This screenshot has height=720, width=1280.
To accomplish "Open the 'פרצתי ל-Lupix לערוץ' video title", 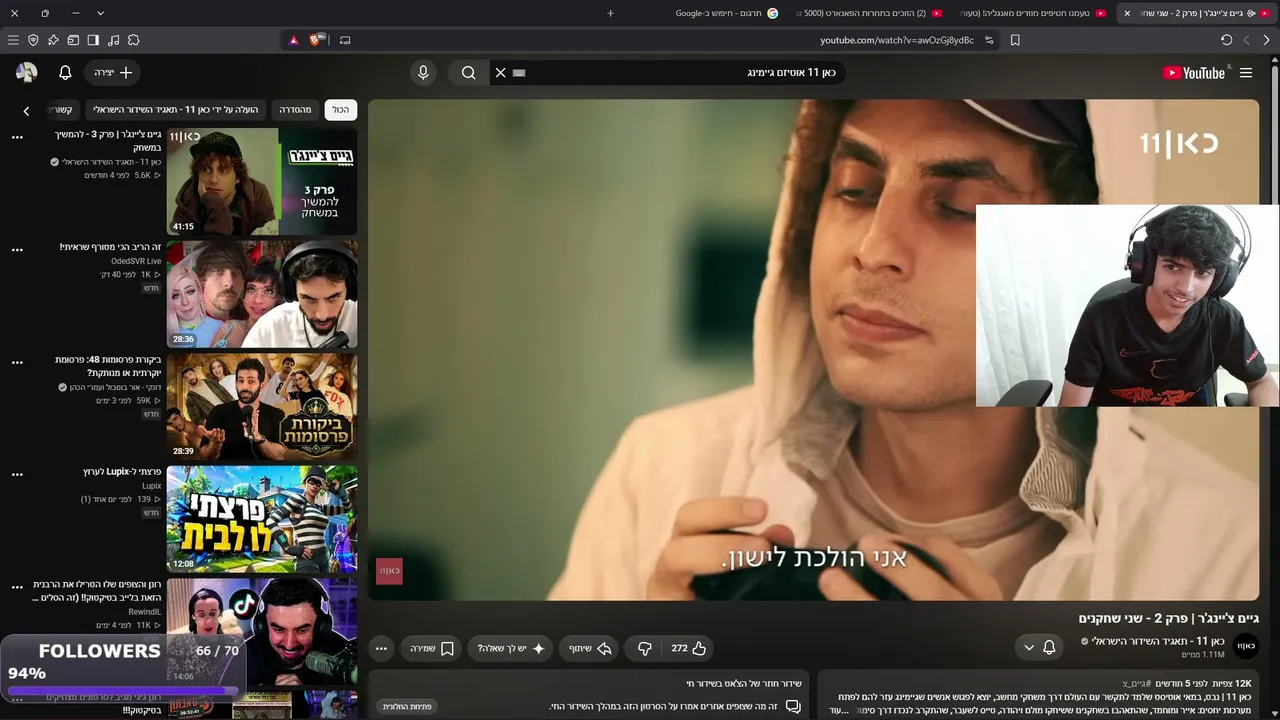I will pyautogui.click(x=122, y=472).
